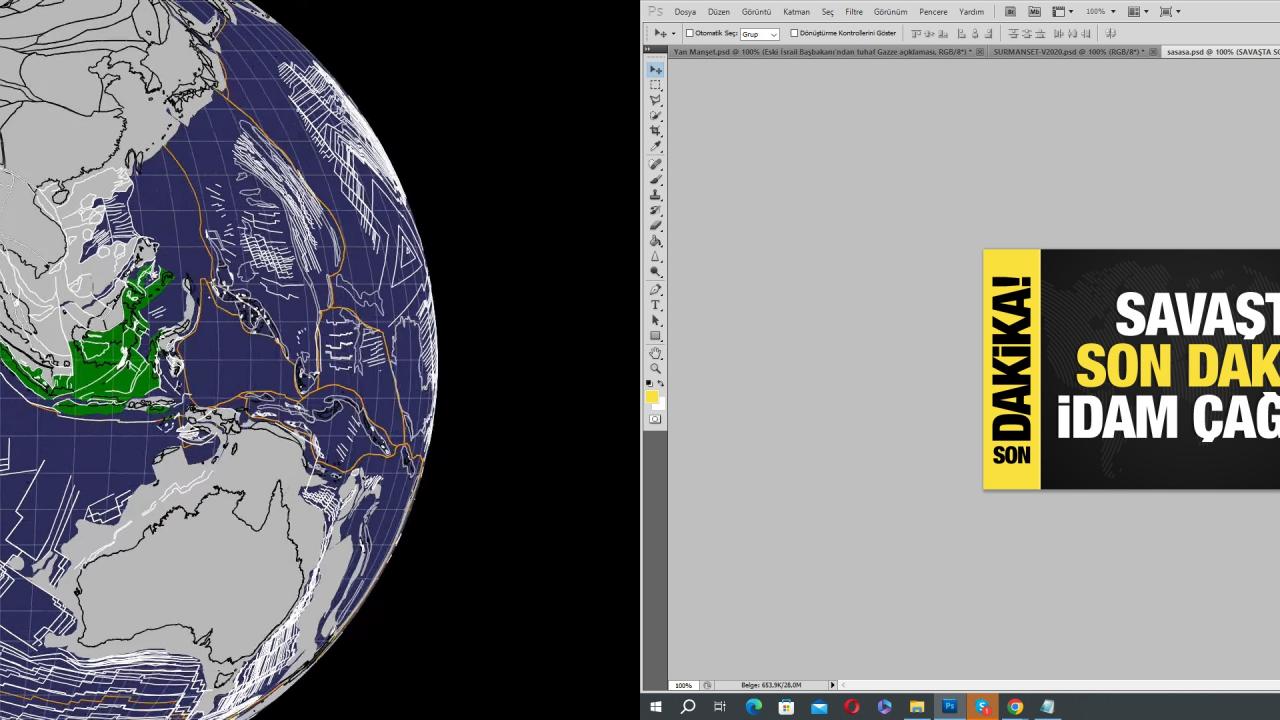
Task: Select the Pen tool
Action: tap(655, 290)
